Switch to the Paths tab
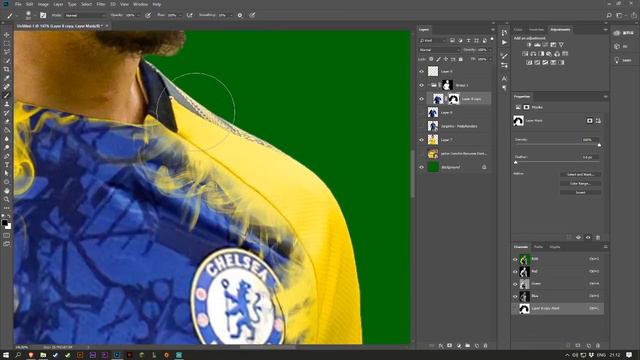640x360 pixels. (x=538, y=247)
